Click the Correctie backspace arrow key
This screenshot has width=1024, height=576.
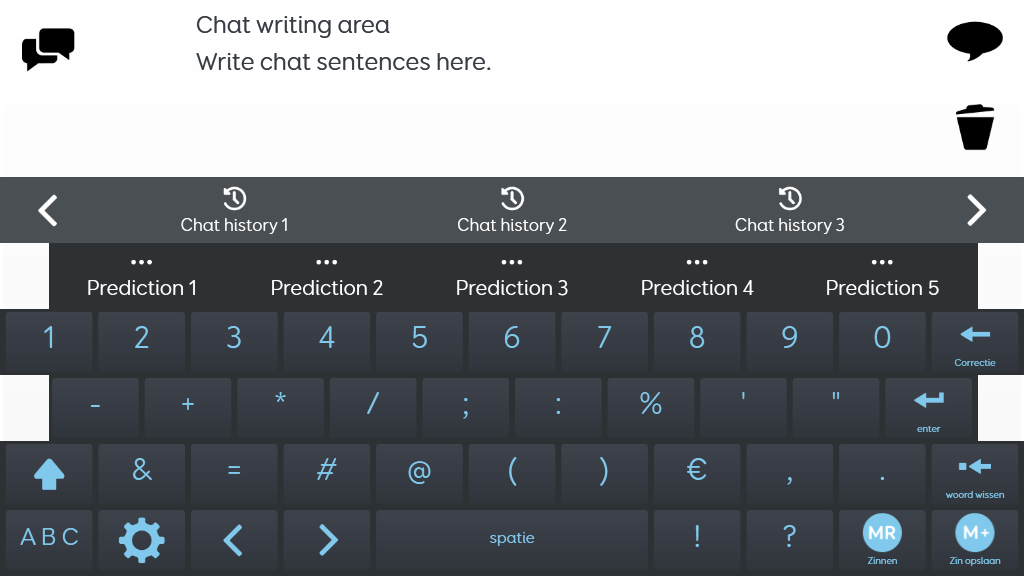974,342
